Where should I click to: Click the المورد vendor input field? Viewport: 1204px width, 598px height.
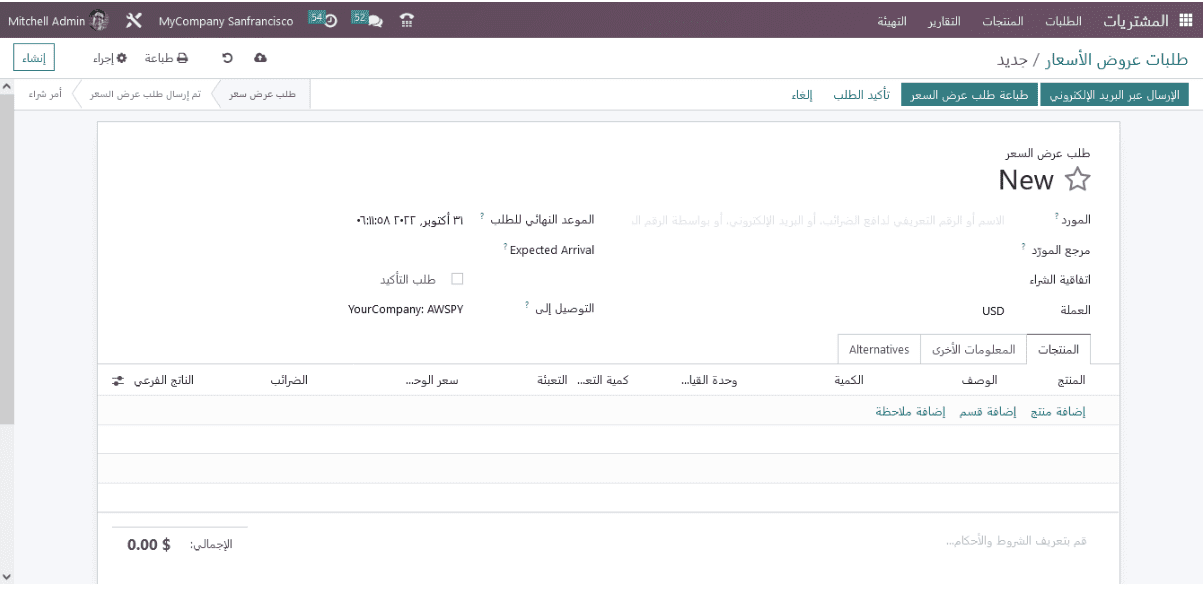click(x=820, y=220)
